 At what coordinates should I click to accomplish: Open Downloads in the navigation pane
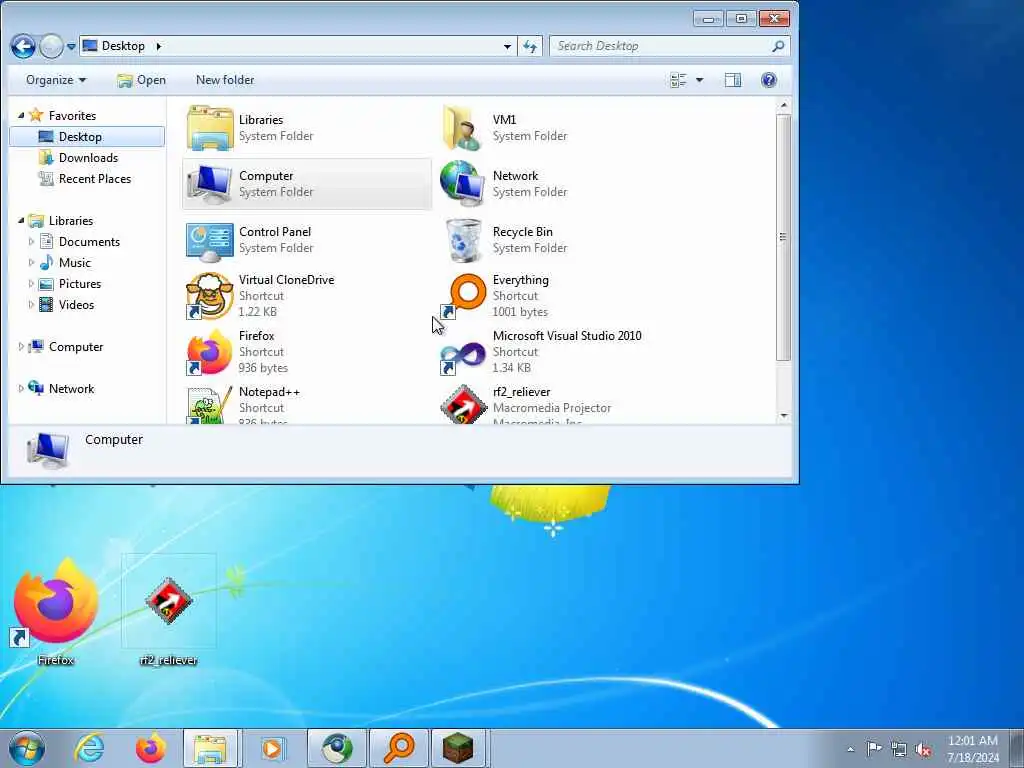pyautogui.click(x=88, y=157)
